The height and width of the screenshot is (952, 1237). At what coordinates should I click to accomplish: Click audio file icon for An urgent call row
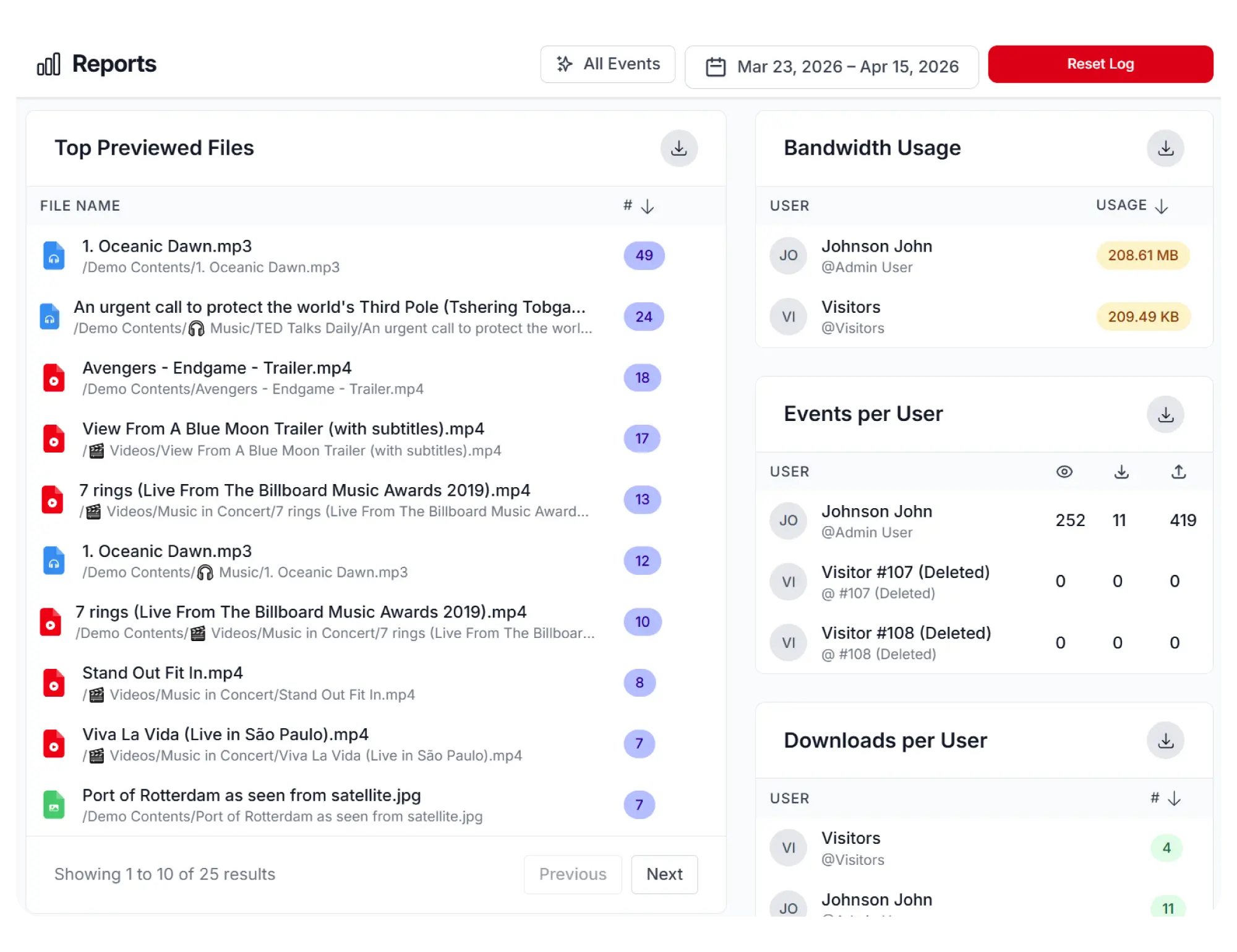[50, 317]
